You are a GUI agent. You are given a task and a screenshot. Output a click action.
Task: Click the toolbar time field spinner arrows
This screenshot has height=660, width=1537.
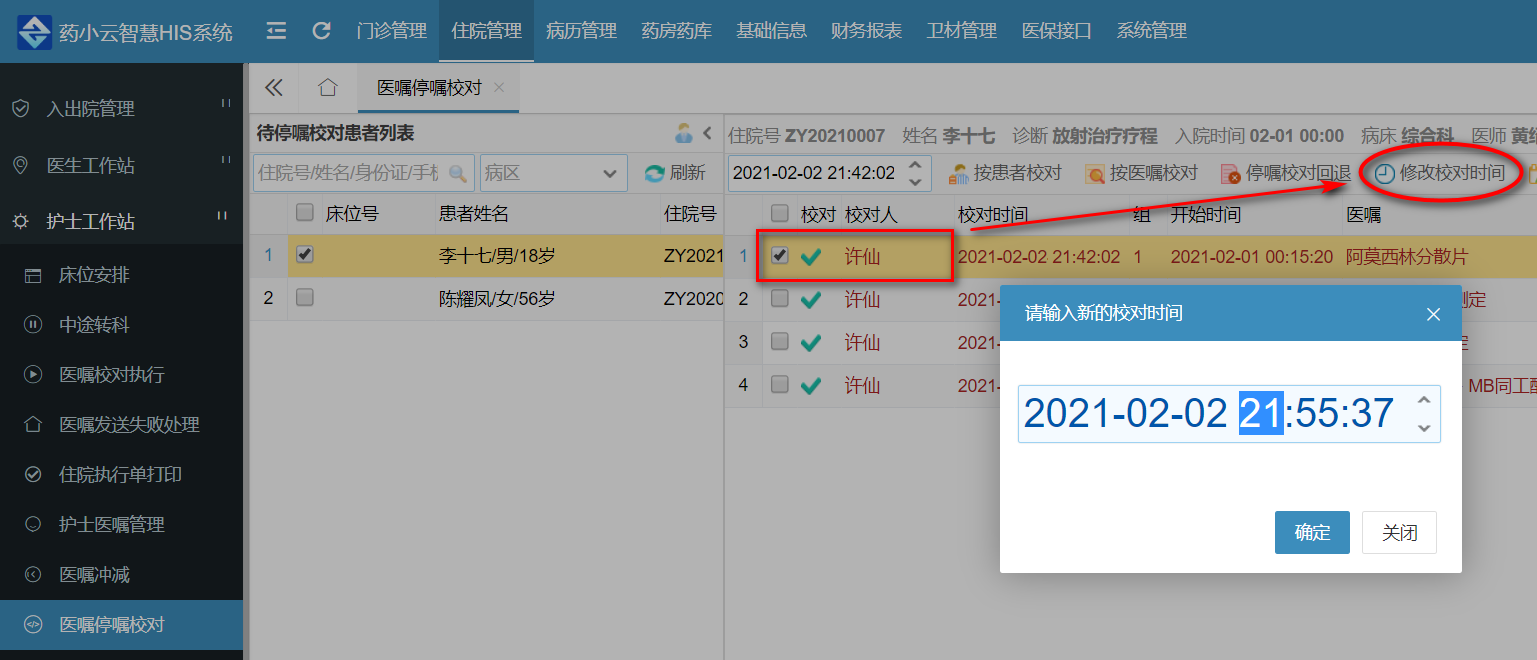click(x=915, y=173)
